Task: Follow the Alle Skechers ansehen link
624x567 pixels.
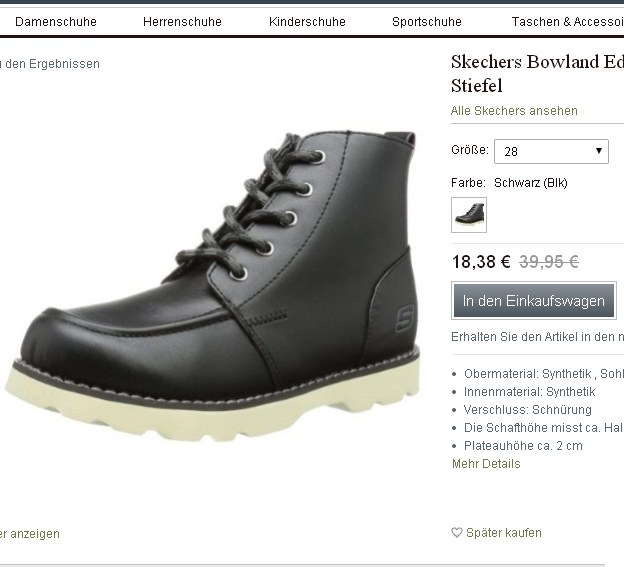Action: pos(514,111)
